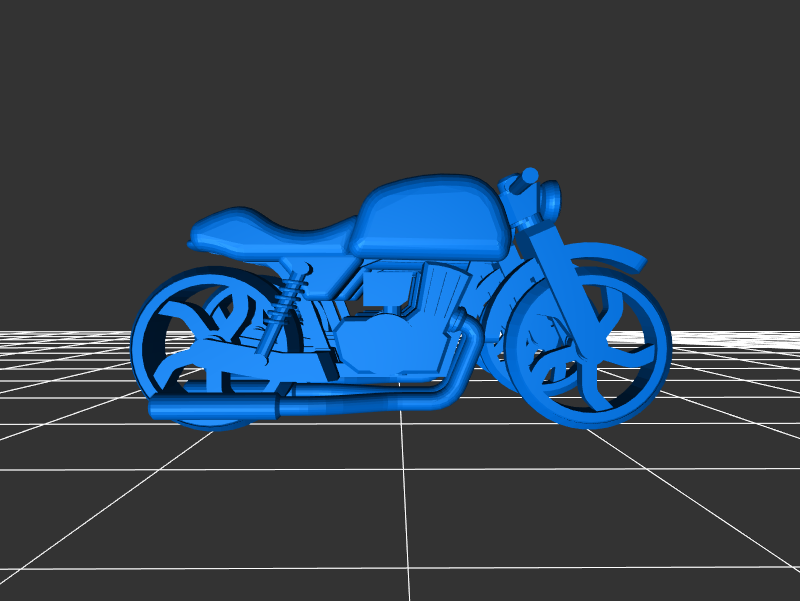Click the square side cover under the tank

pos(385,290)
